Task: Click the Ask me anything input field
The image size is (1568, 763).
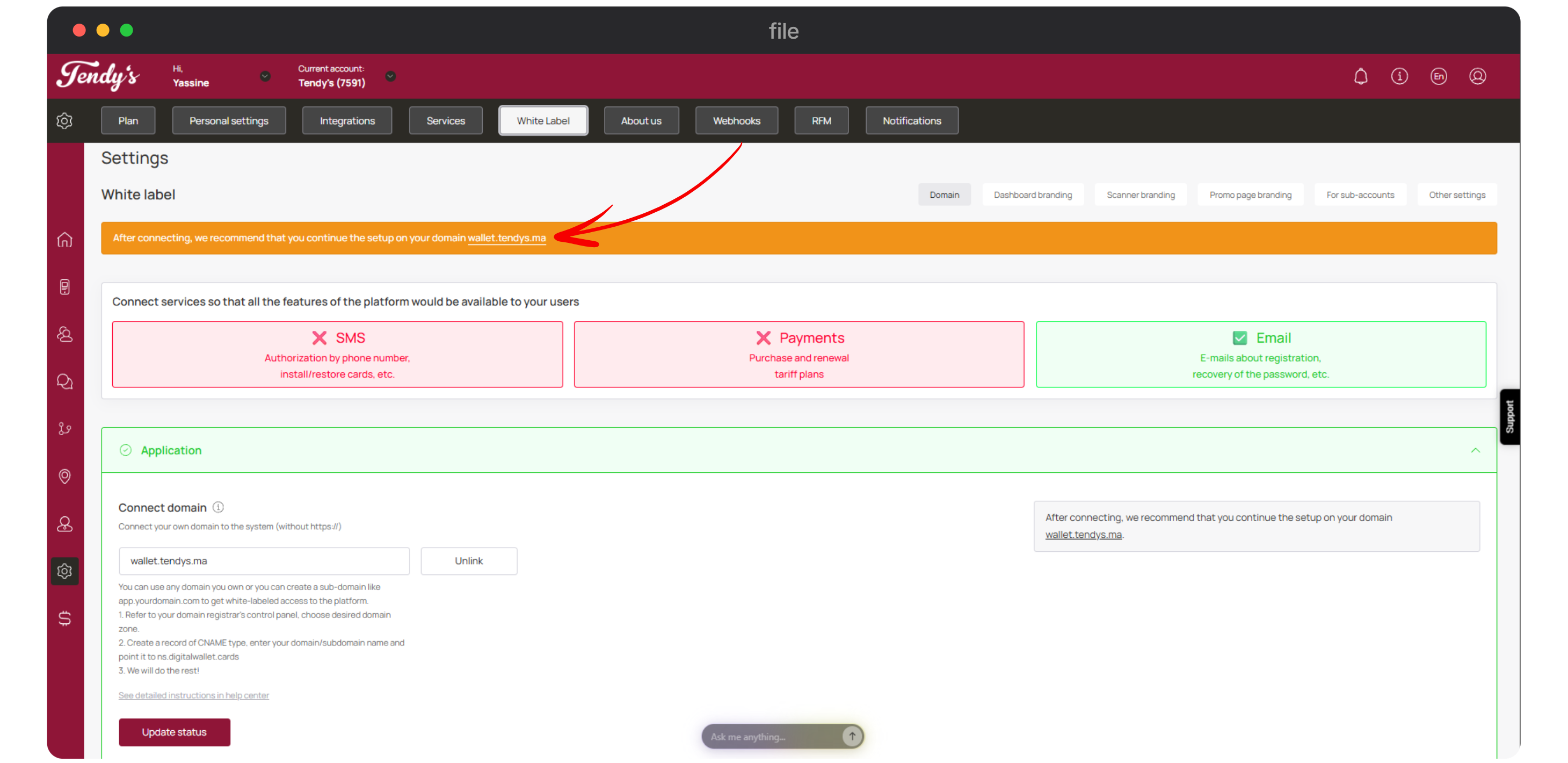Action: (770, 737)
